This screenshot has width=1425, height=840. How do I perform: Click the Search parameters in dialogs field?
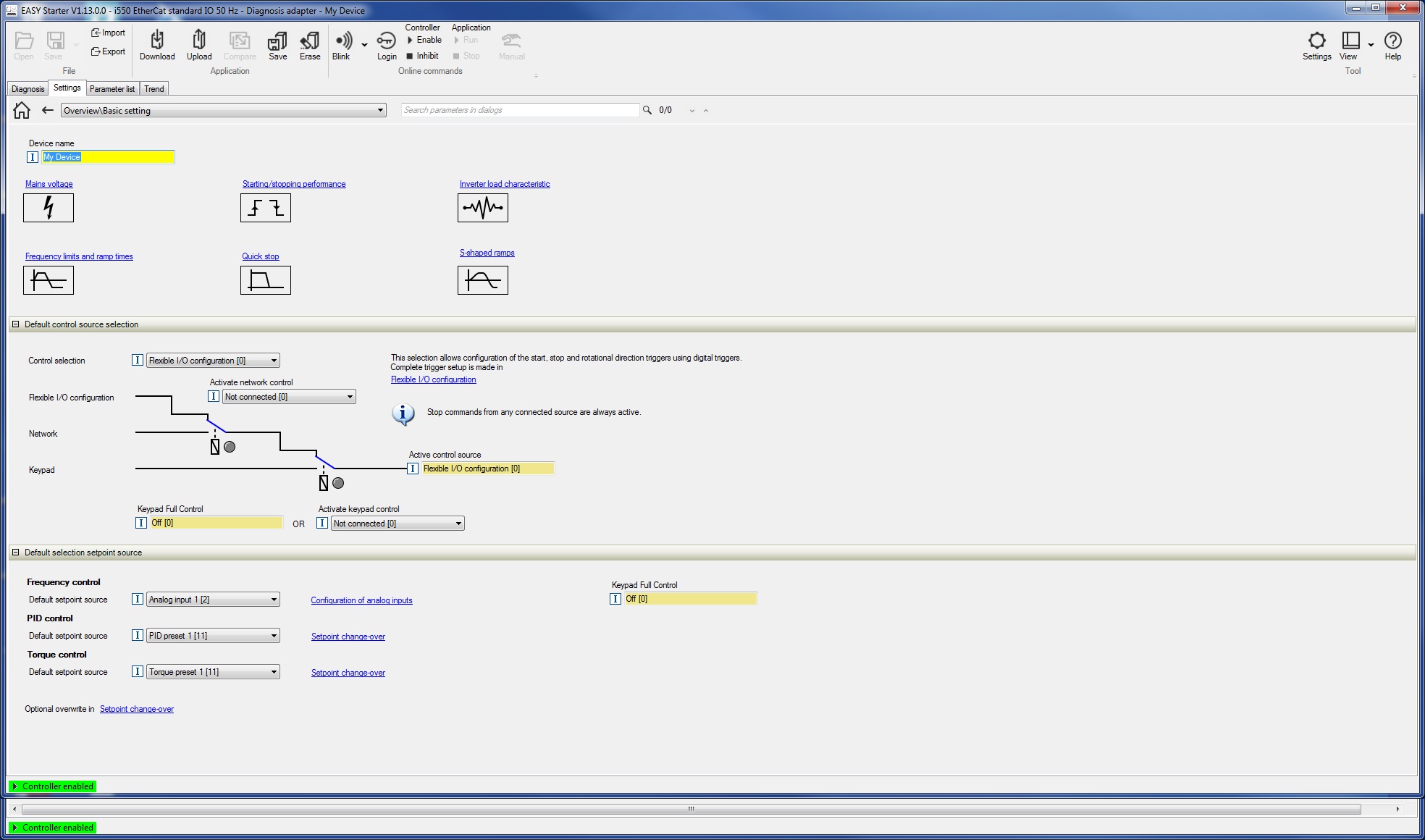[520, 110]
